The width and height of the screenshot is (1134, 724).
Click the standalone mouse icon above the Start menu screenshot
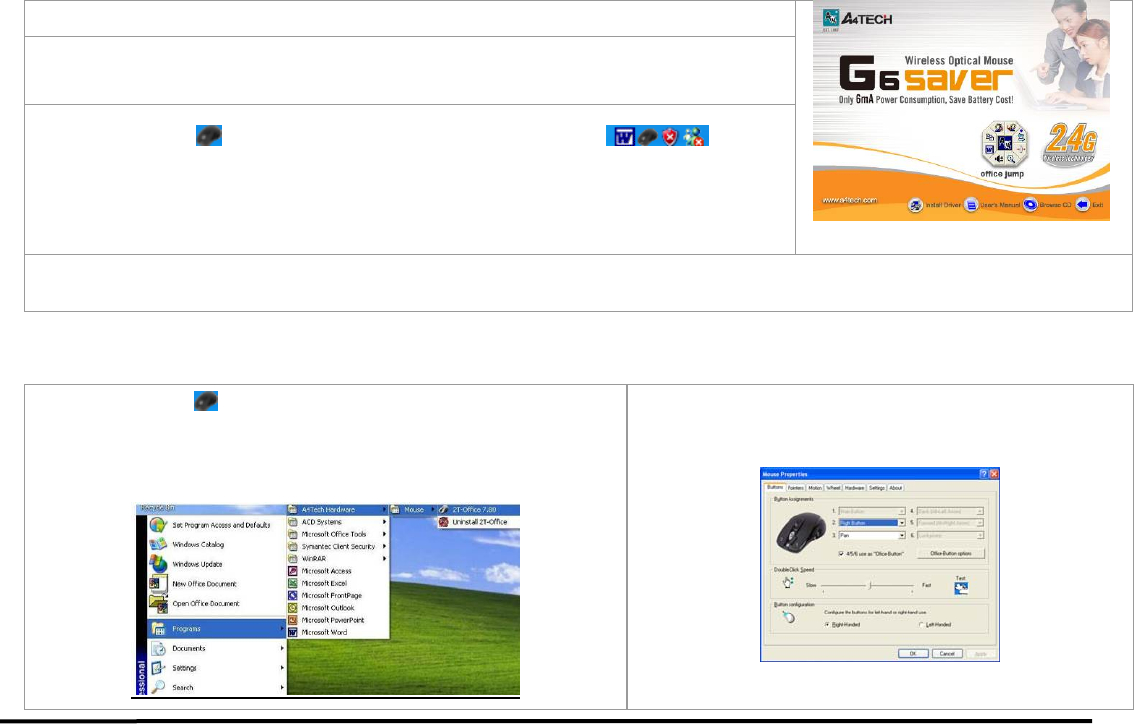[x=206, y=401]
